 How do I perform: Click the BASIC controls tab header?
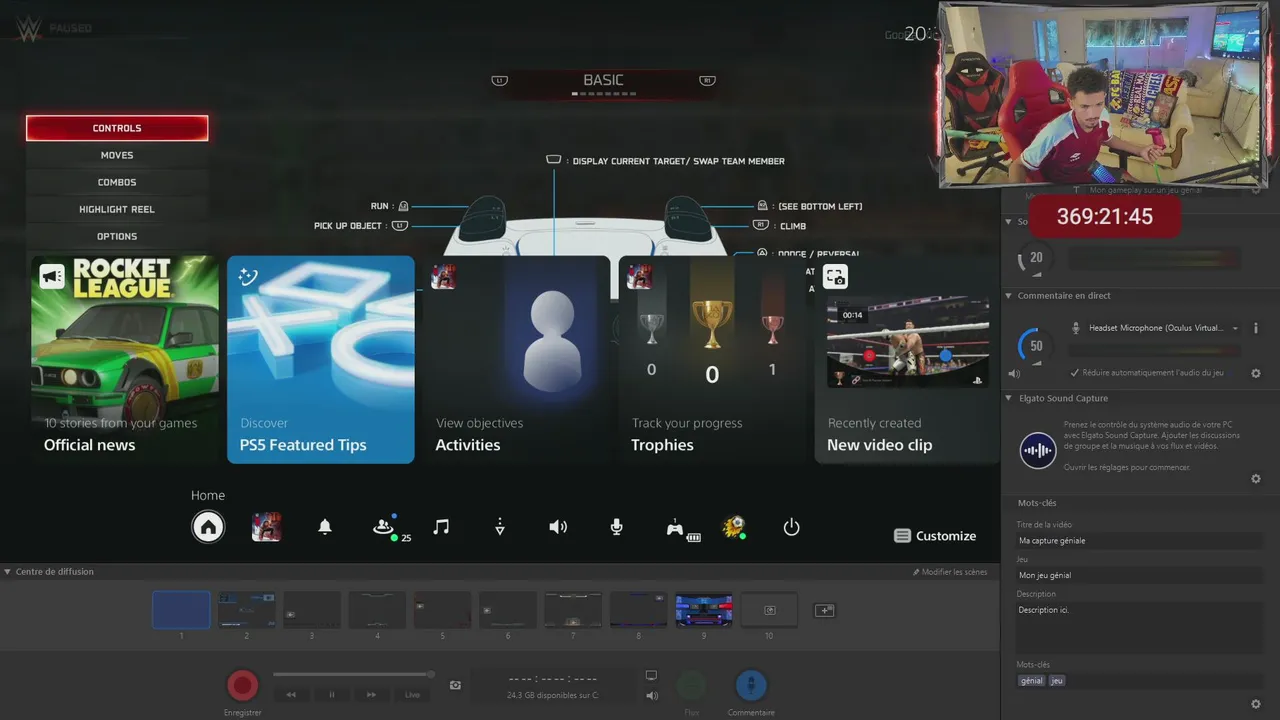pyautogui.click(x=603, y=80)
